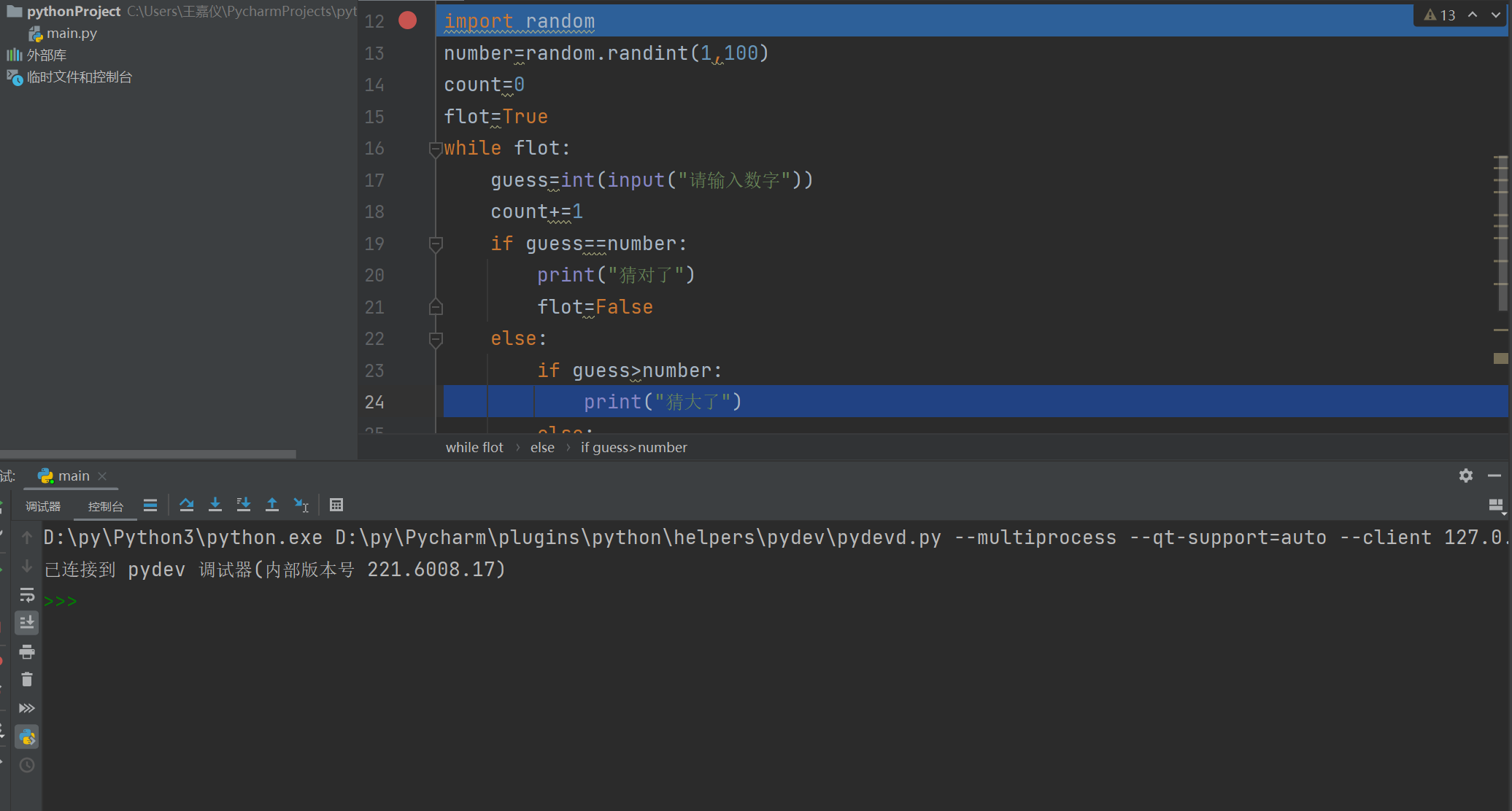
Task: Click the project panel horizontal scrollbar
Action: tap(148, 454)
